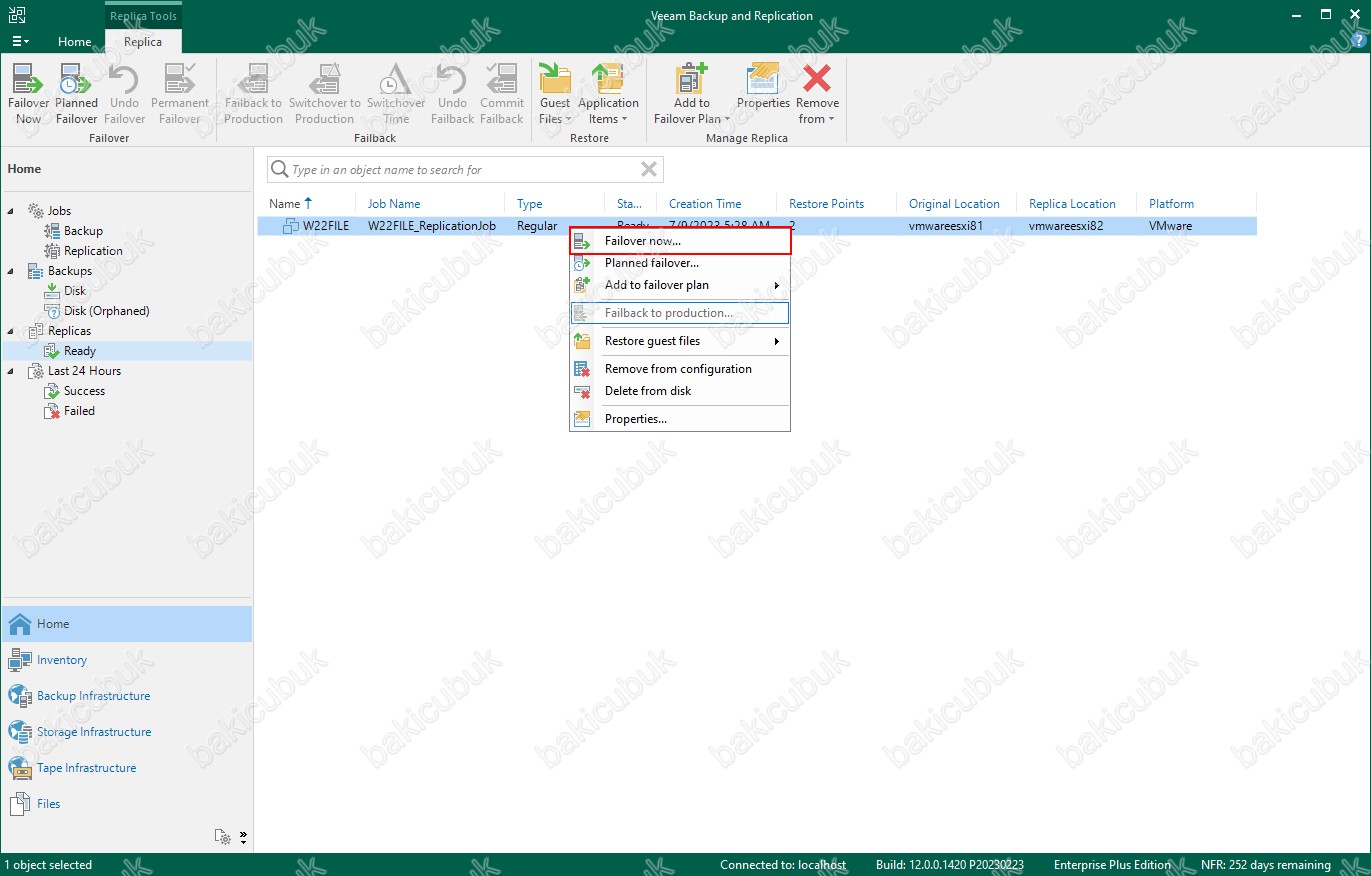Viewport: 1371px width, 876px height.
Task: Click the vmwareesxi82 replica location cell
Action: point(1066,226)
